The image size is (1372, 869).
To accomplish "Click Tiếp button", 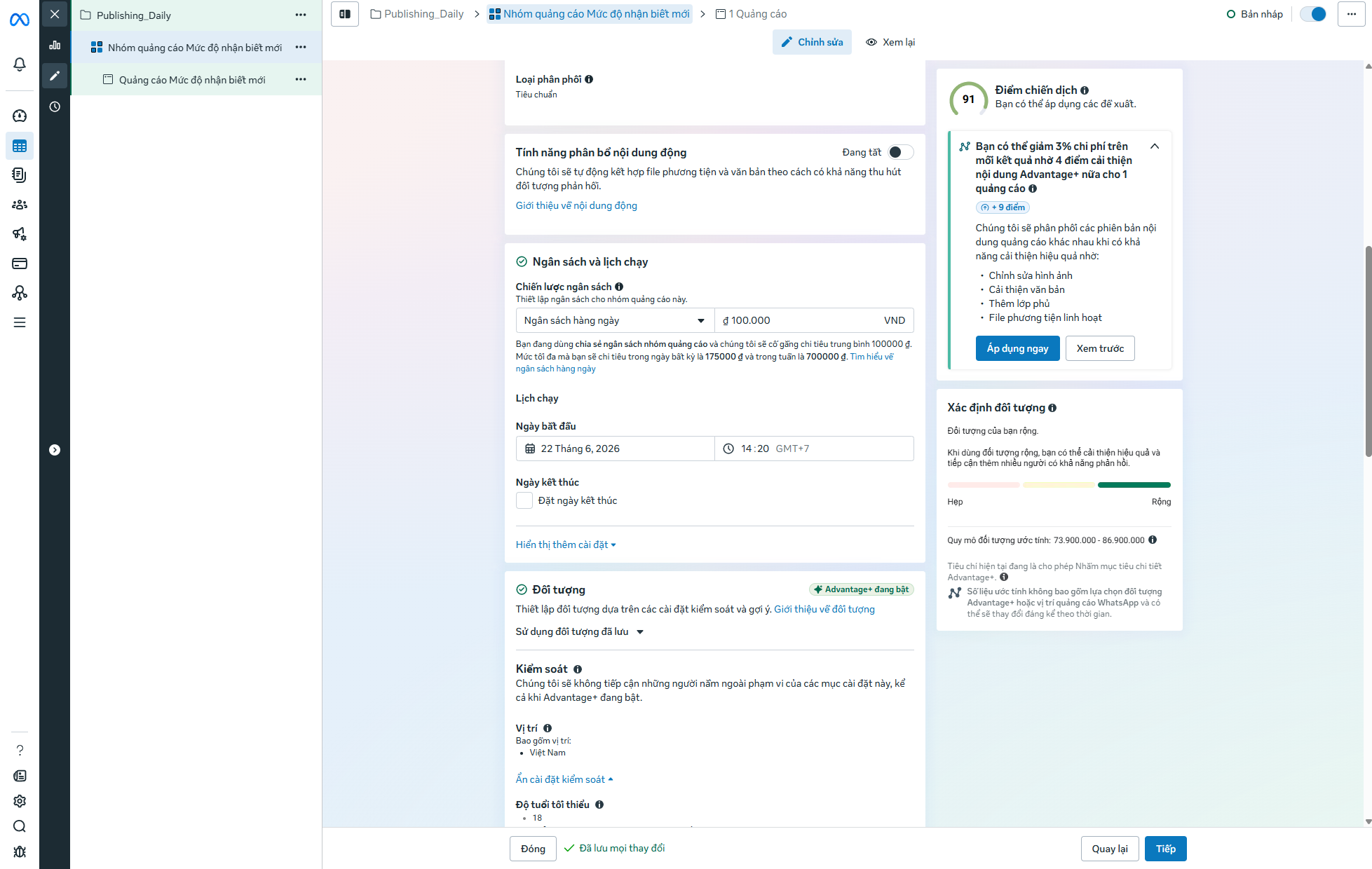I will click(x=1166, y=849).
